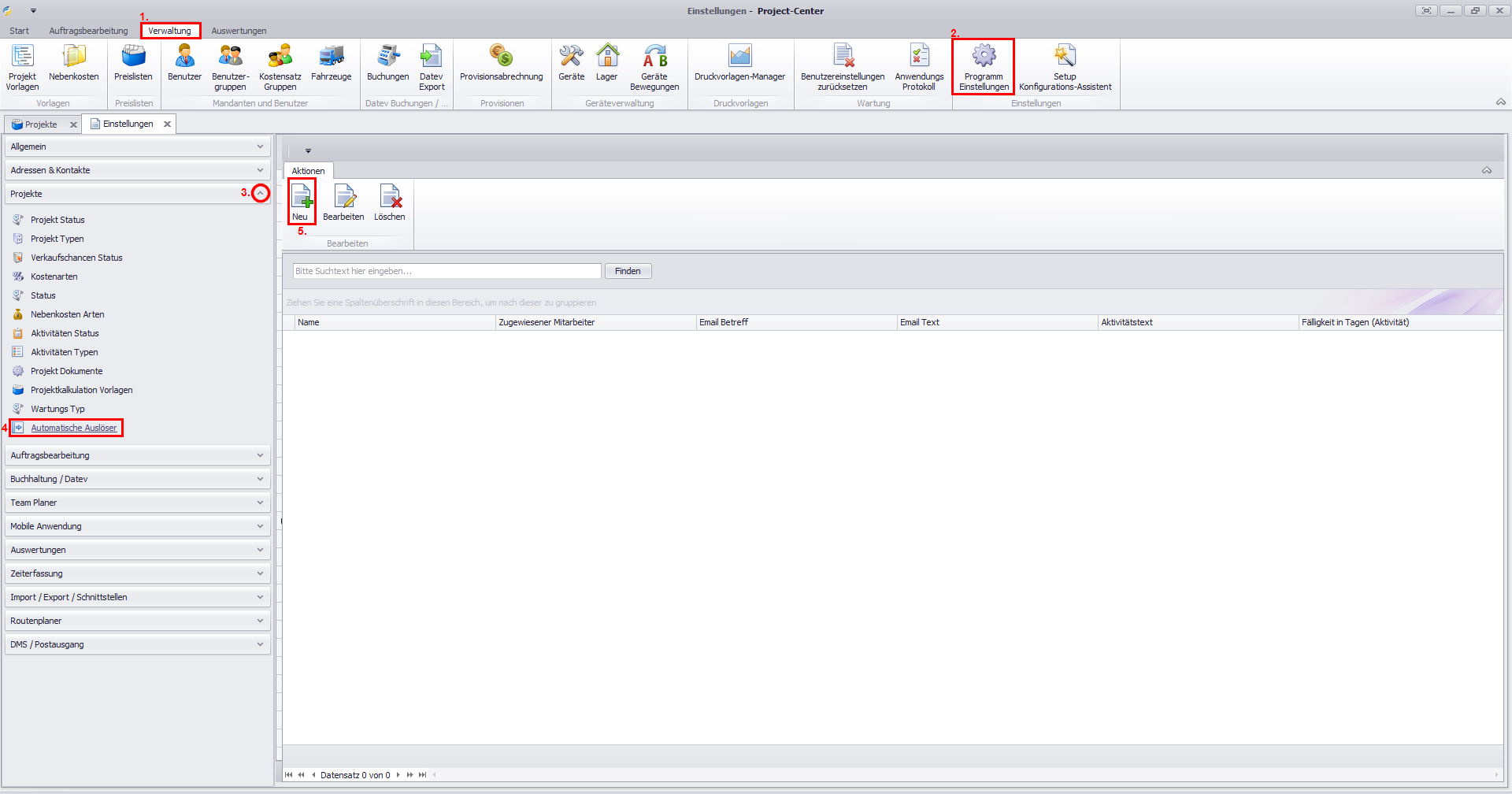Open Programm Einstellungen gear icon
Image resolution: width=1512 pixels, height=794 pixels.
(x=984, y=57)
